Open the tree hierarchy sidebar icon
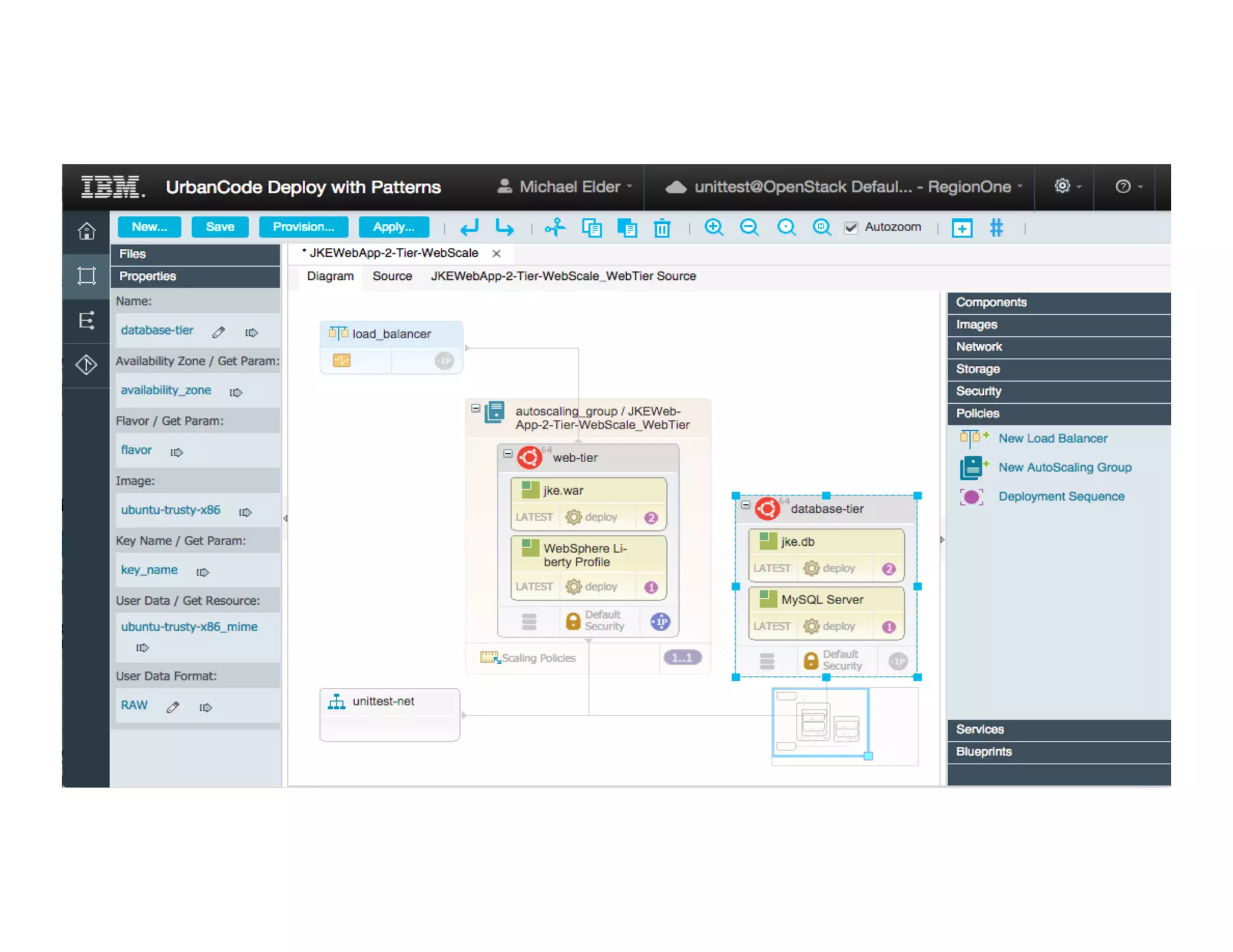 tap(87, 320)
